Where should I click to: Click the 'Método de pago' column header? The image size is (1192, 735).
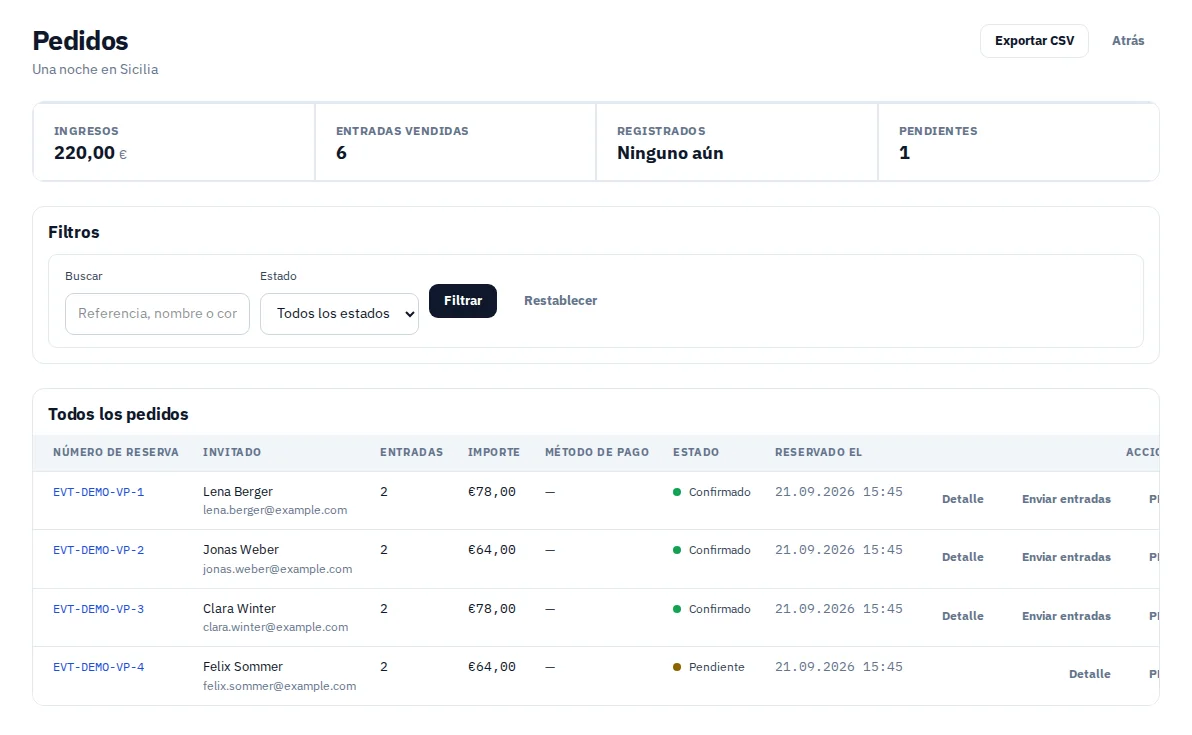597,452
